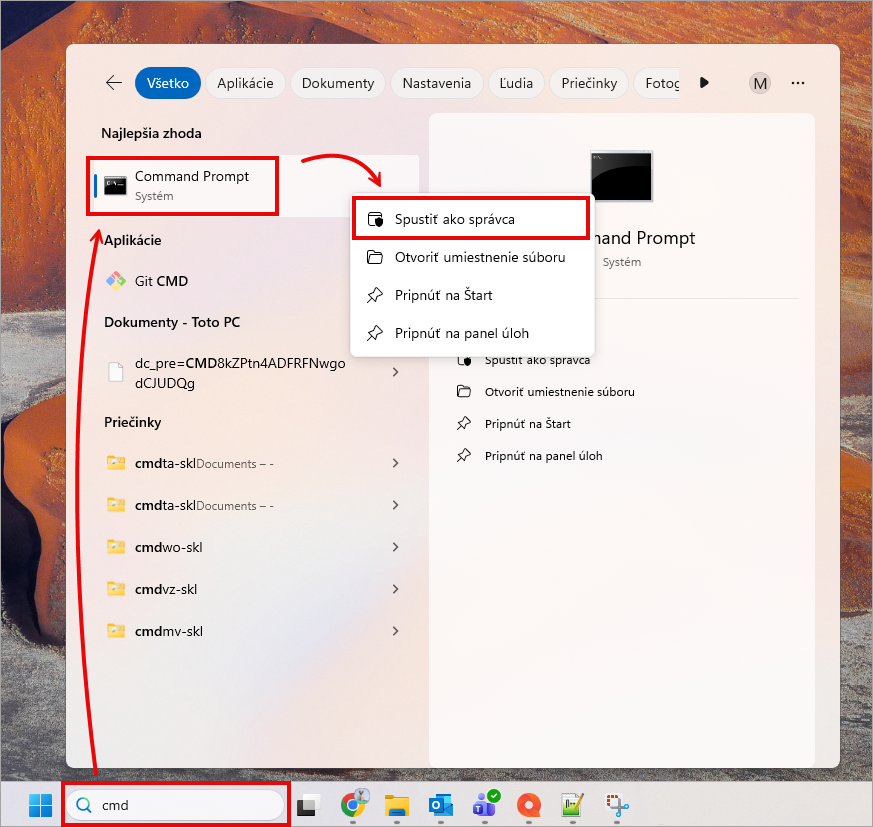The image size is (873, 827).
Task: Switch to the Nastavenia filter tab
Action: [x=436, y=83]
